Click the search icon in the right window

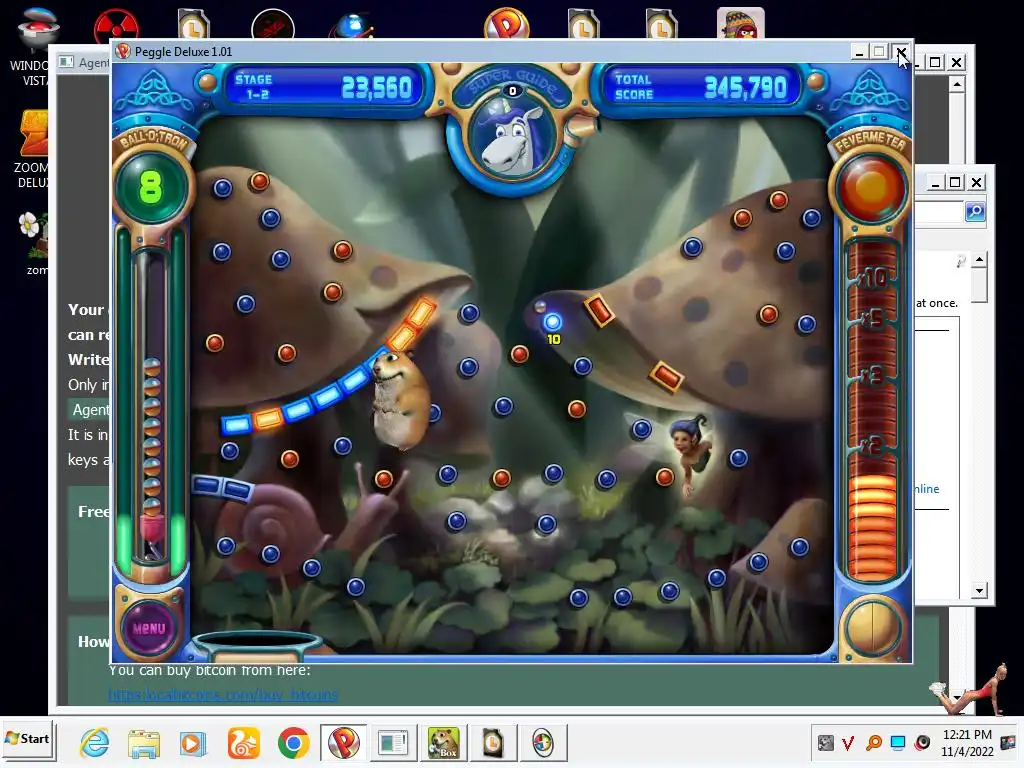(x=975, y=212)
